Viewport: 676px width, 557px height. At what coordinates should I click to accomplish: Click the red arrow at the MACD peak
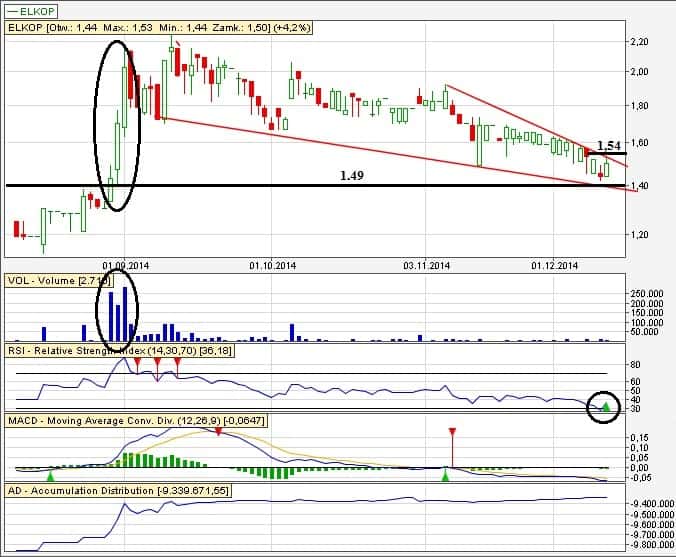tap(218, 430)
